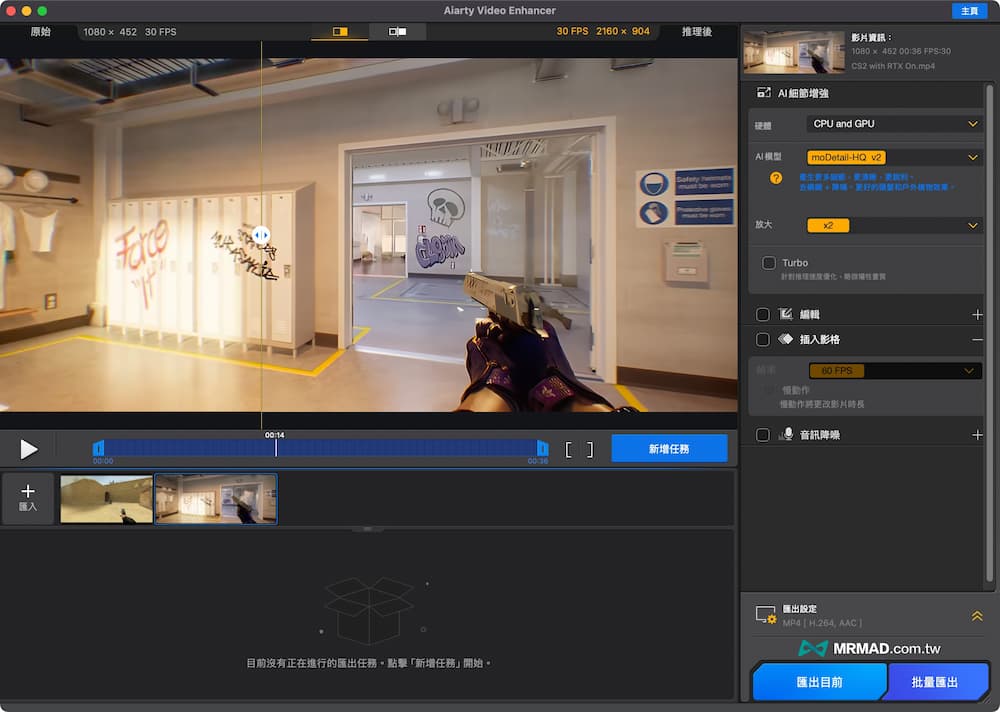Click the 新增任務 add task button
The image size is (1000, 712).
669,449
